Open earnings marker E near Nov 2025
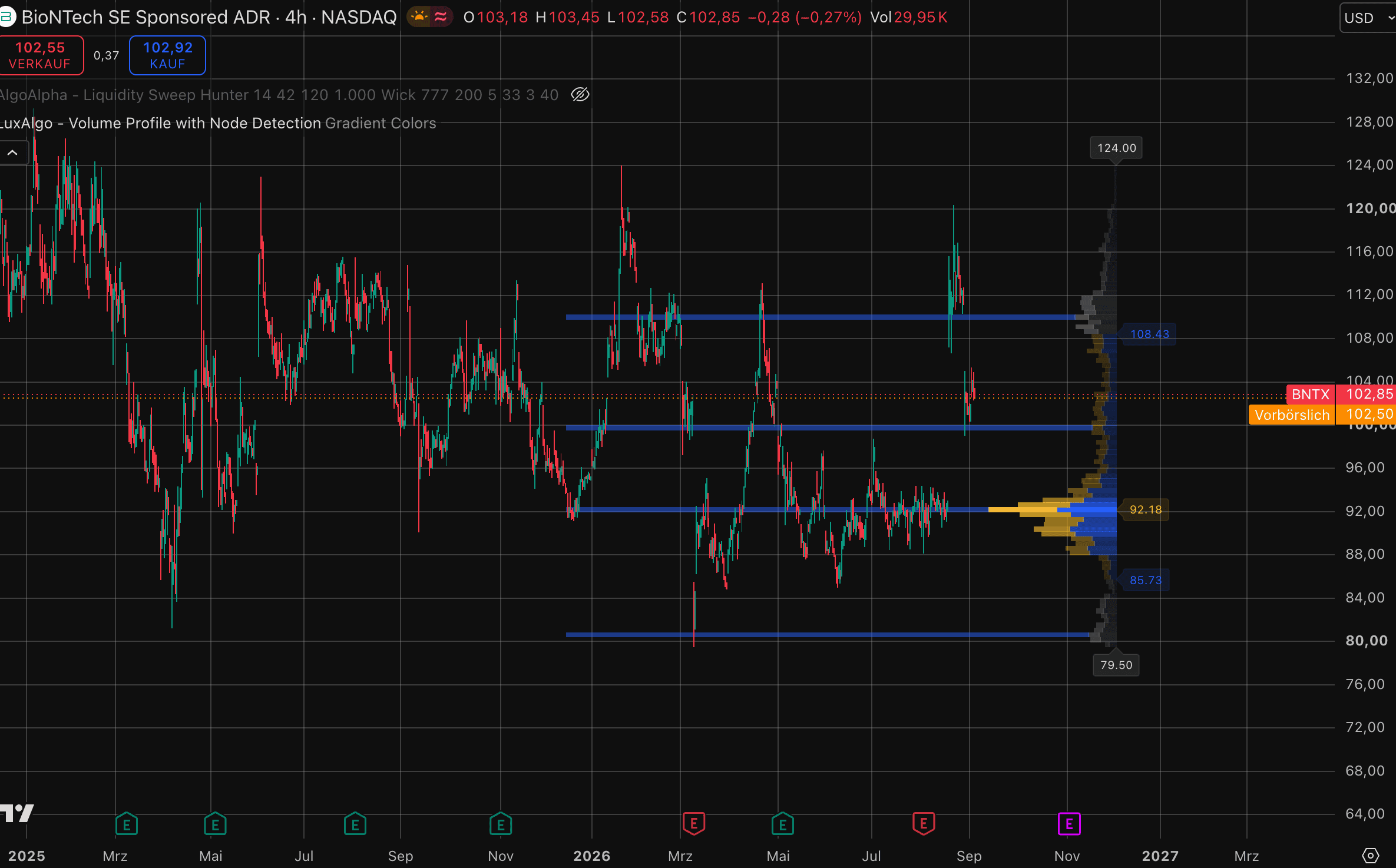Image resolution: width=1396 pixels, height=868 pixels. click(501, 824)
